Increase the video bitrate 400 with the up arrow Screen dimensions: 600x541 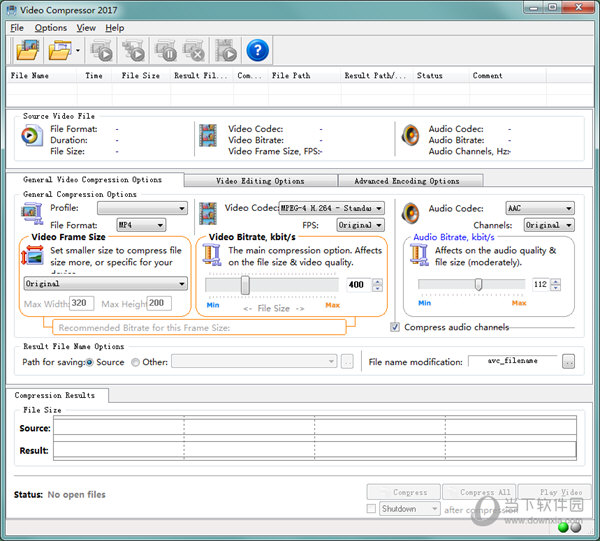[377, 282]
